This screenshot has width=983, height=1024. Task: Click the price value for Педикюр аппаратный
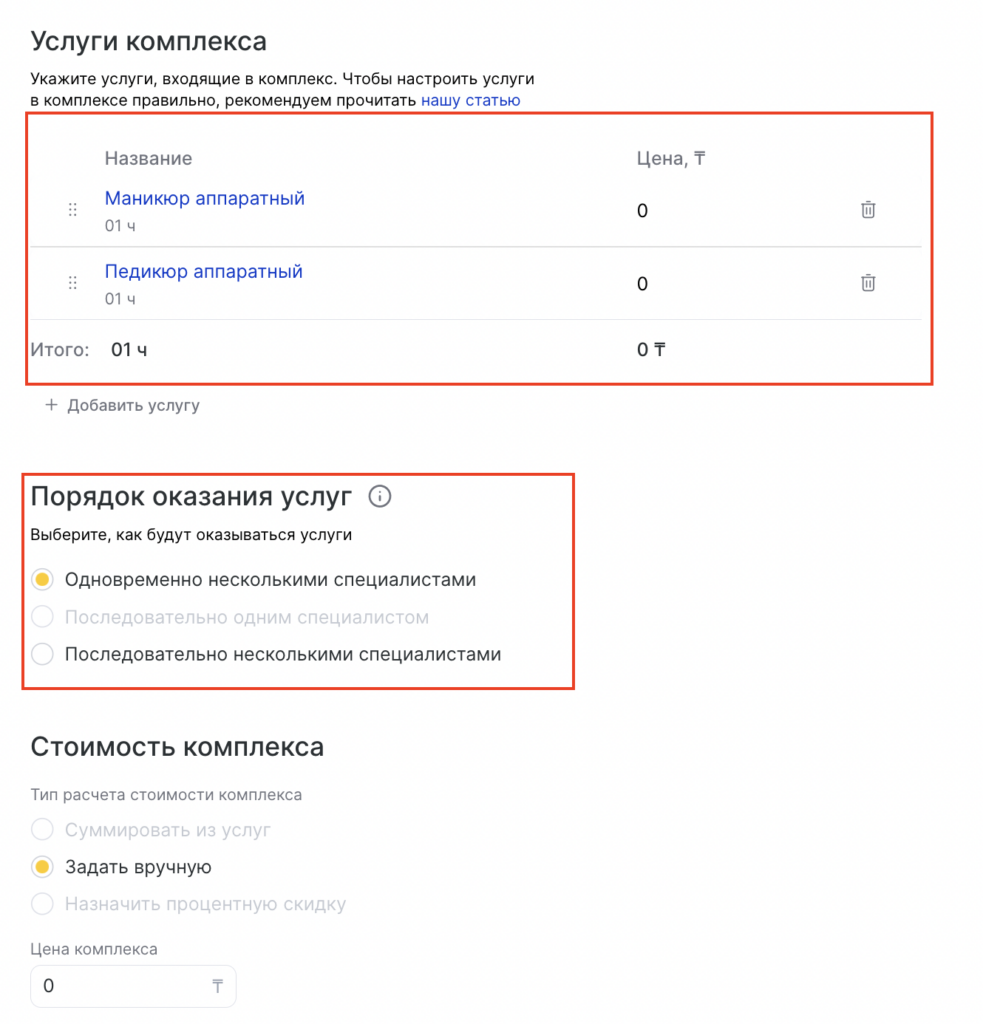[x=642, y=284]
